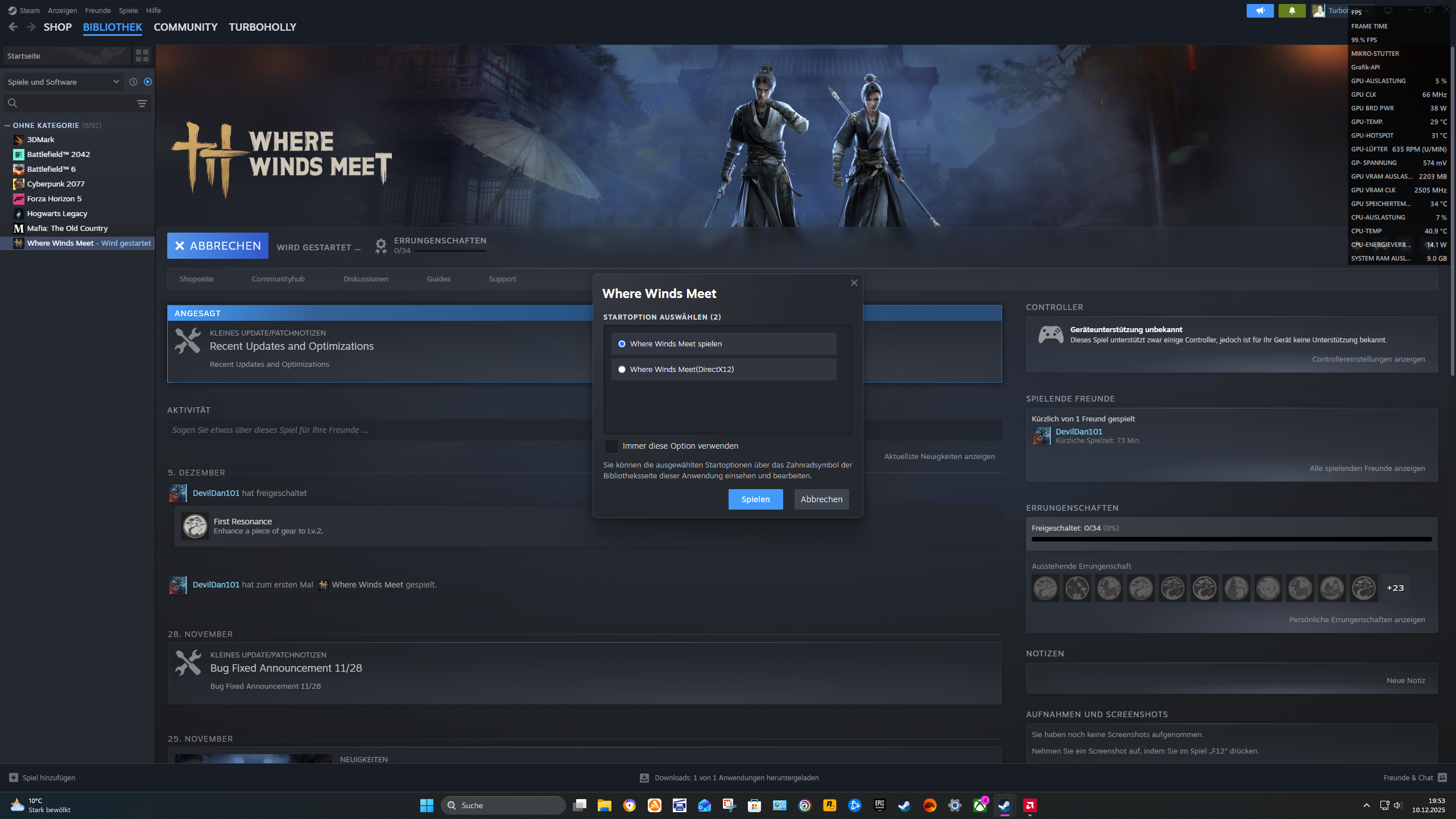Screen dimensions: 1456x819
Task: Switch to the Communityhub tab
Action: tap(278, 279)
